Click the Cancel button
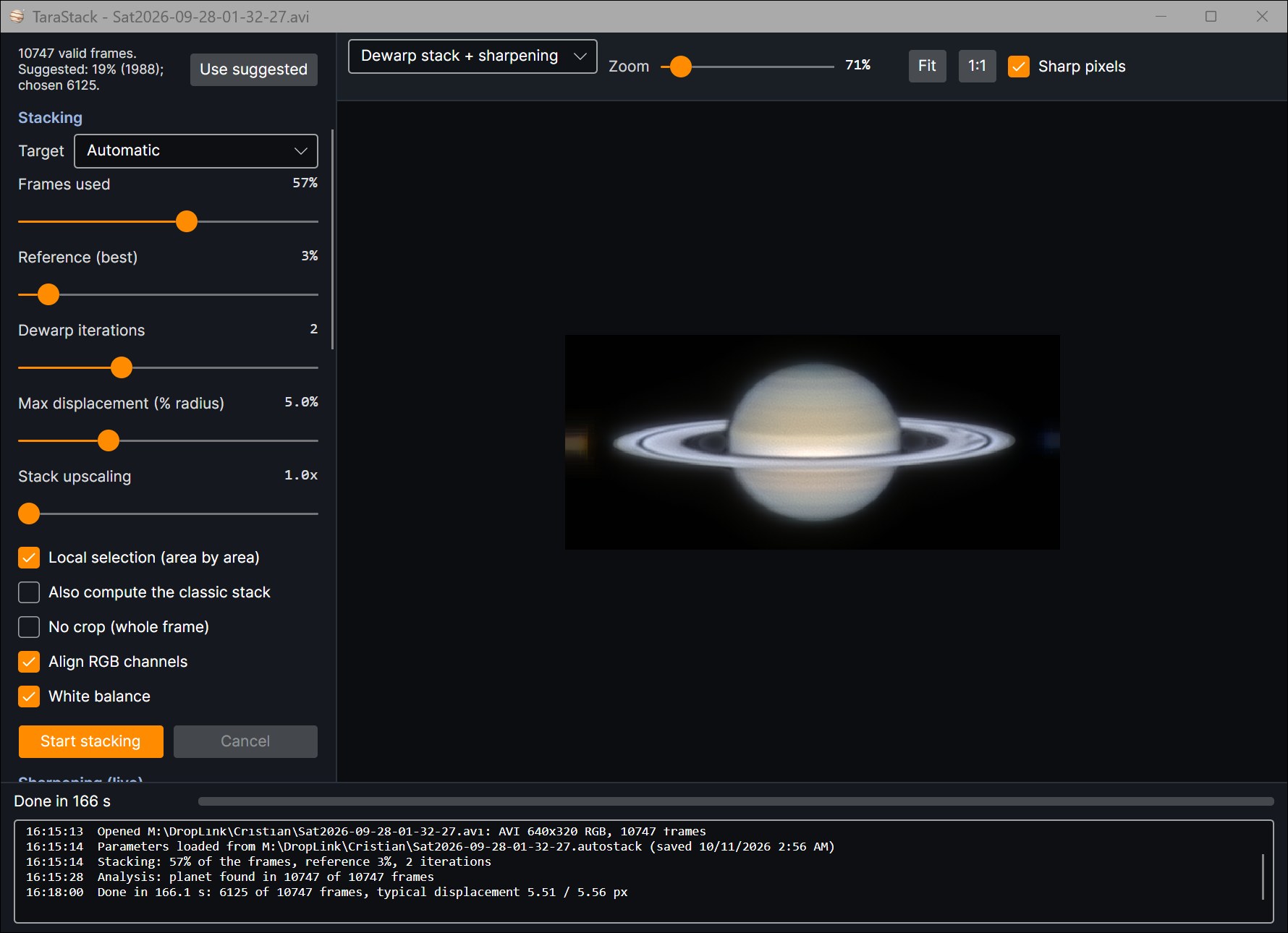 click(245, 741)
